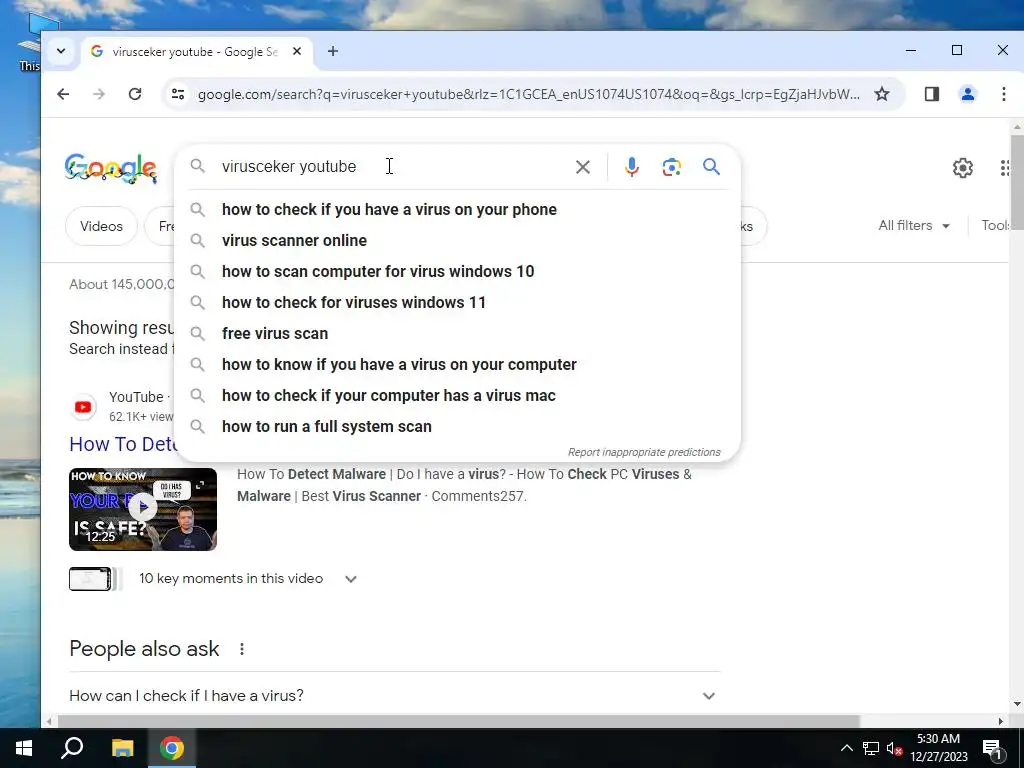Click the Chrome taskbar icon
The image size is (1024, 768).
172,748
